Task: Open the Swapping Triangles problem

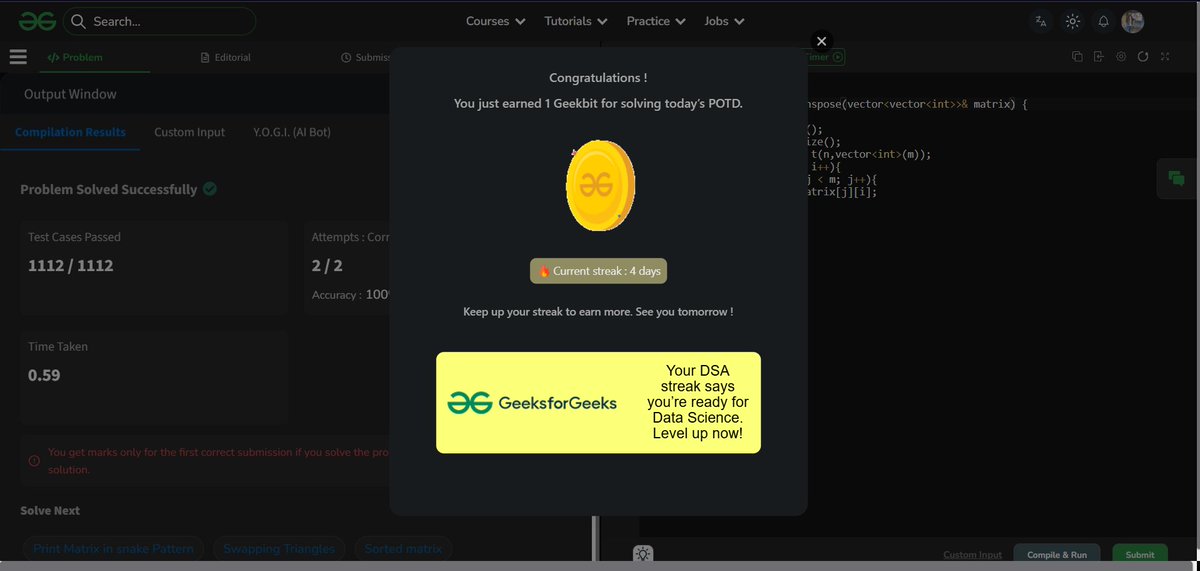Action: pyautogui.click(x=279, y=549)
